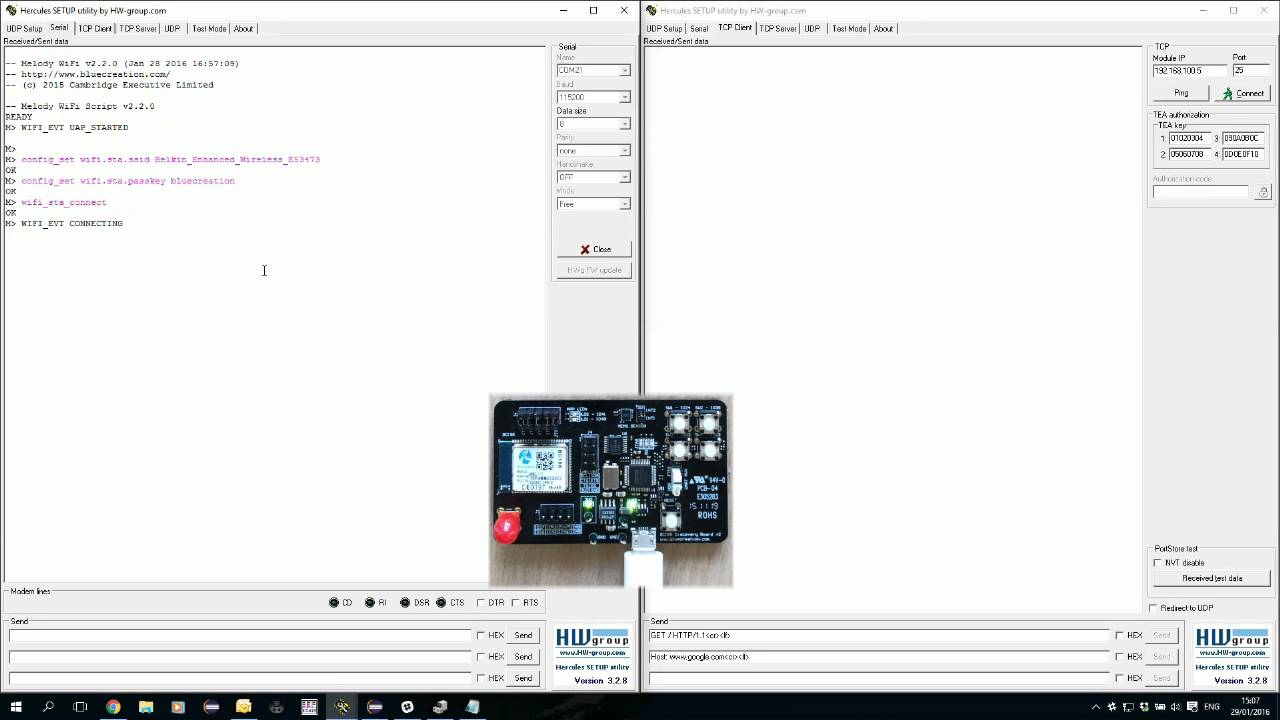Click the Ping button
The image size is (1280, 720).
pyautogui.click(x=1181, y=93)
